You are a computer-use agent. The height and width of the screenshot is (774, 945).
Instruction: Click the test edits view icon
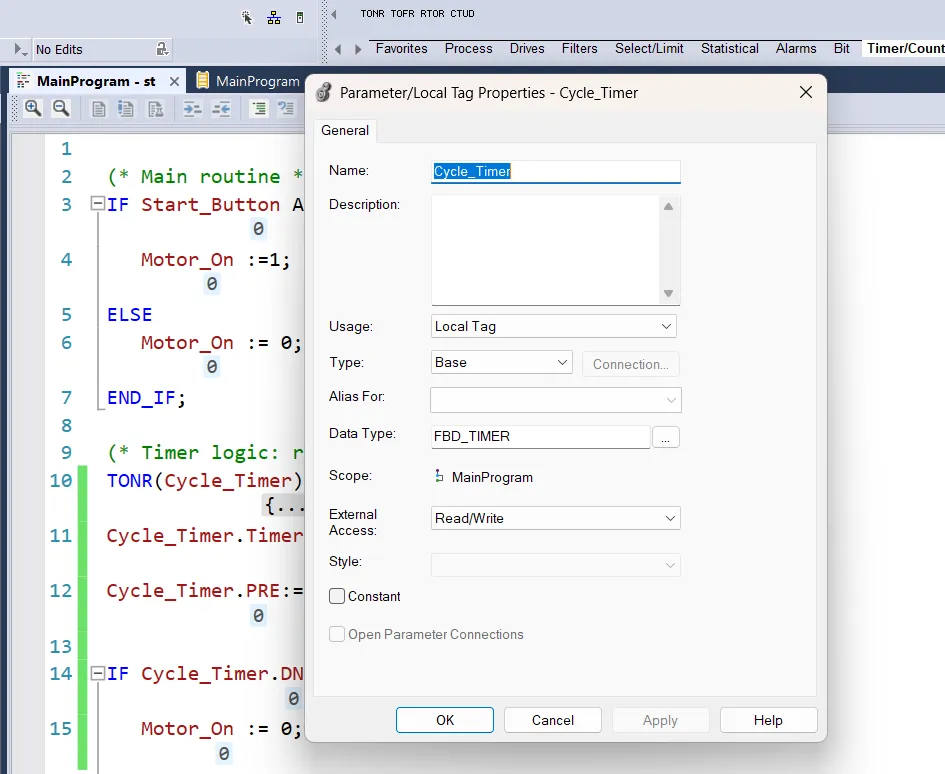pos(155,109)
